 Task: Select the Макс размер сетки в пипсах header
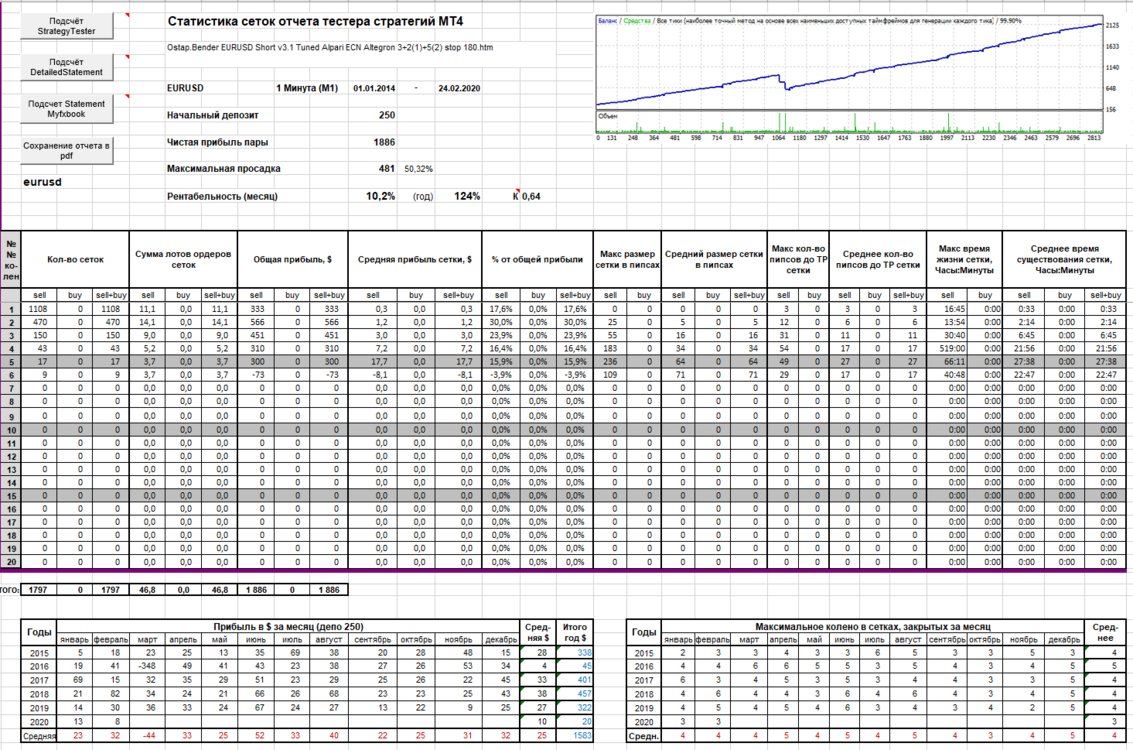point(627,259)
